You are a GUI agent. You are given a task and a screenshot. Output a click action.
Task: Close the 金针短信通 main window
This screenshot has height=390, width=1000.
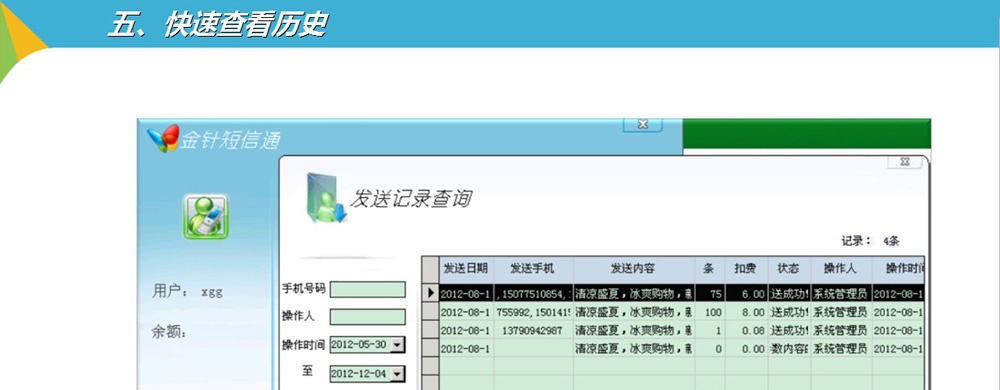click(x=642, y=124)
